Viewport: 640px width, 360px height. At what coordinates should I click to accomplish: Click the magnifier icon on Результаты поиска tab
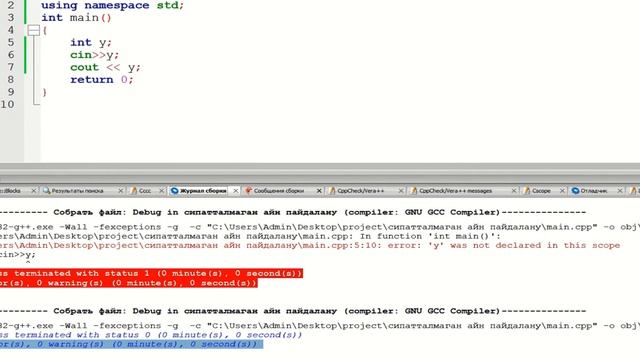[47, 191]
